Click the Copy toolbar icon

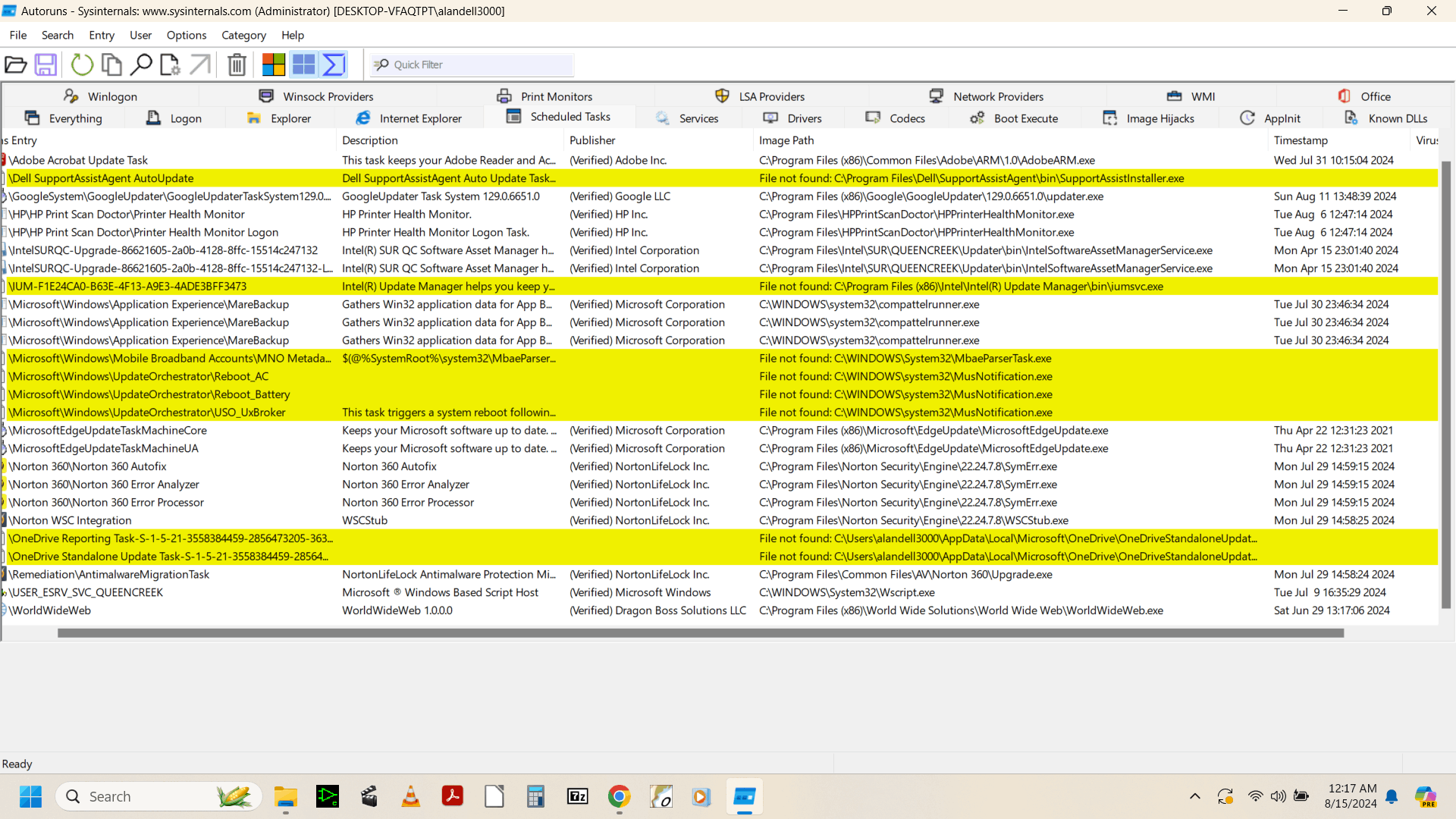[x=111, y=65]
